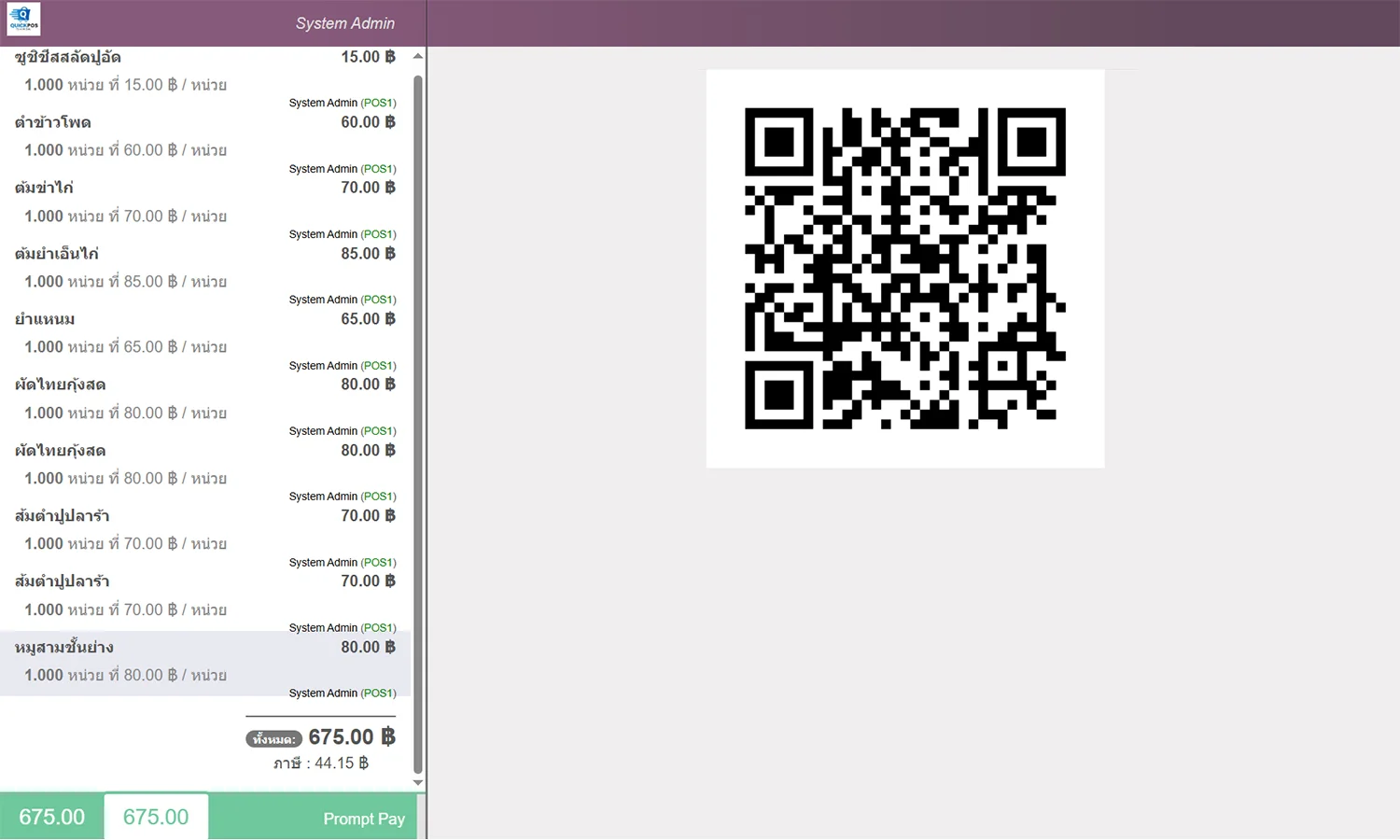
Task: Click the QuickPOS logo icon
Action: point(23,19)
